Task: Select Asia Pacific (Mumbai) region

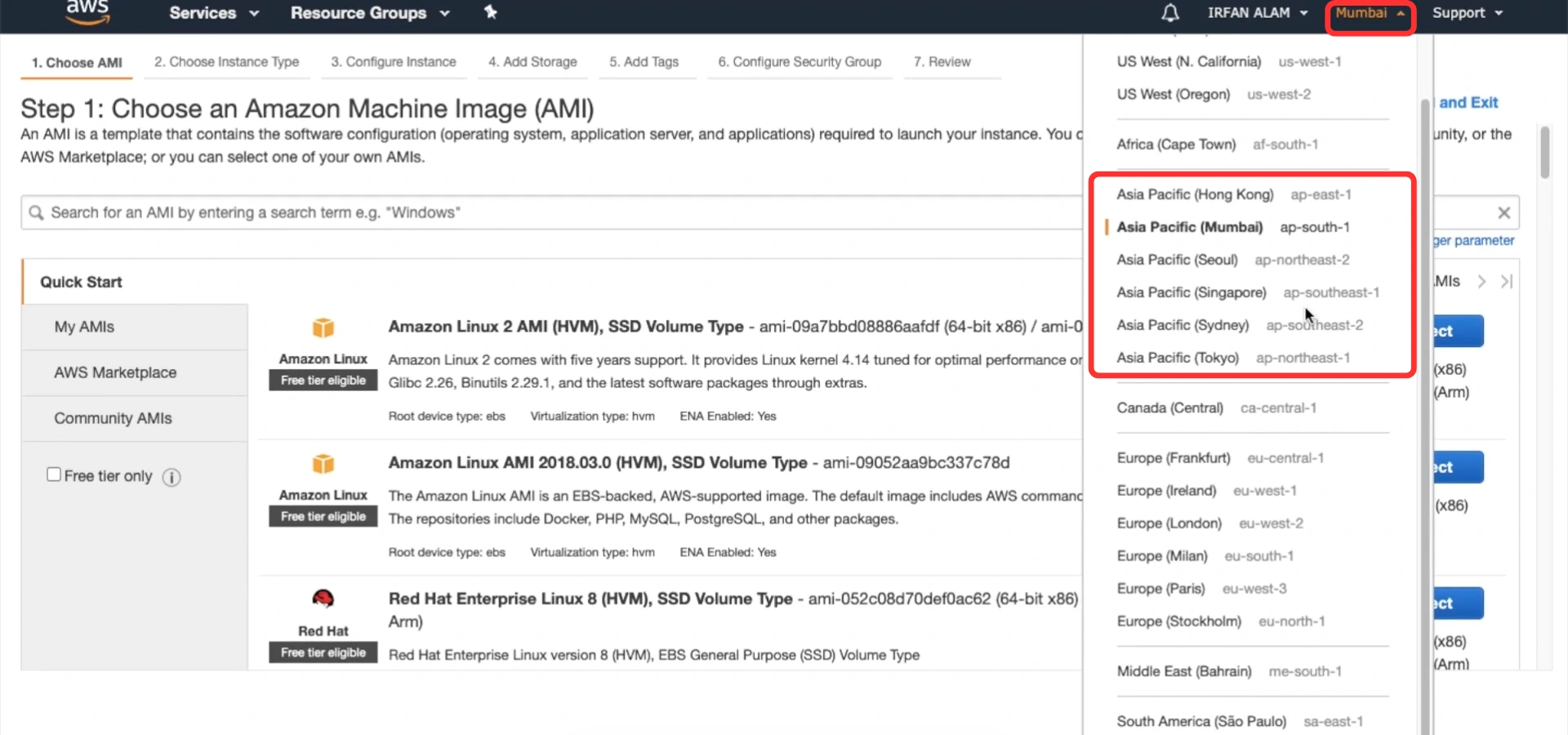Action: pyautogui.click(x=1233, y=228)
